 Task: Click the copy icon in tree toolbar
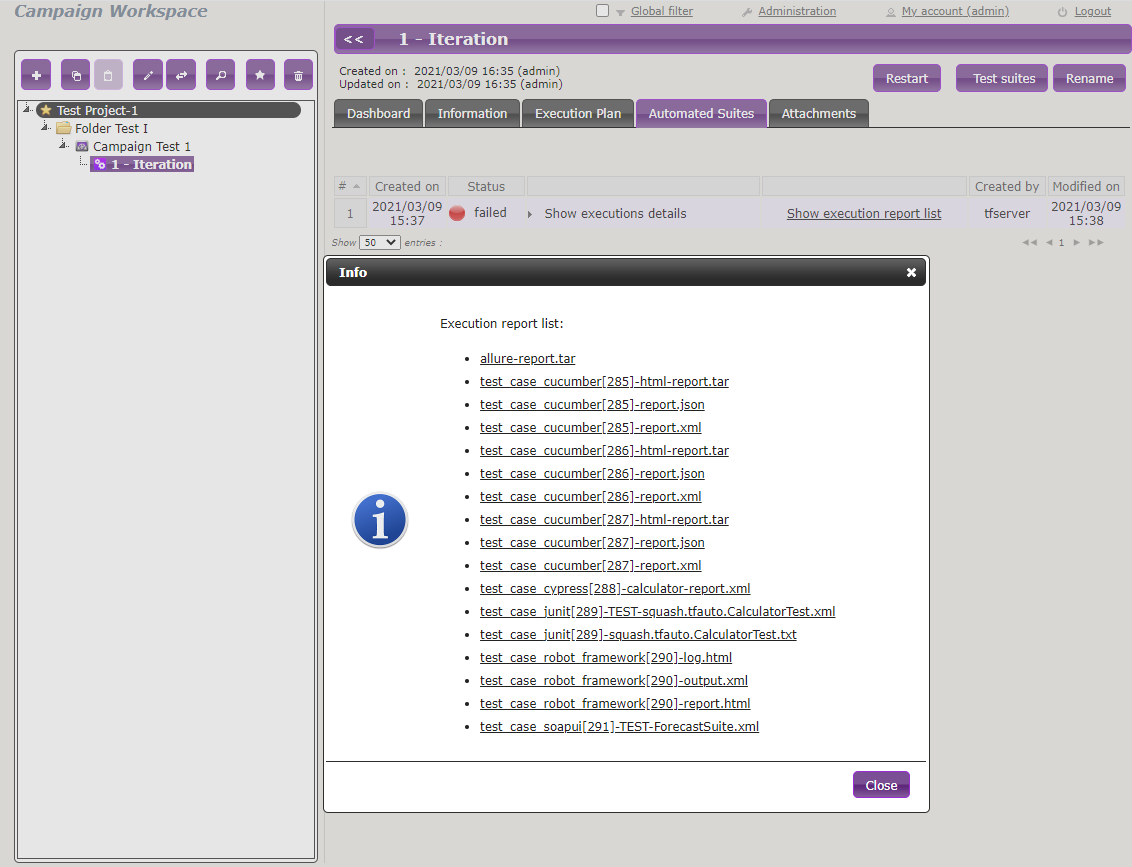76,75
